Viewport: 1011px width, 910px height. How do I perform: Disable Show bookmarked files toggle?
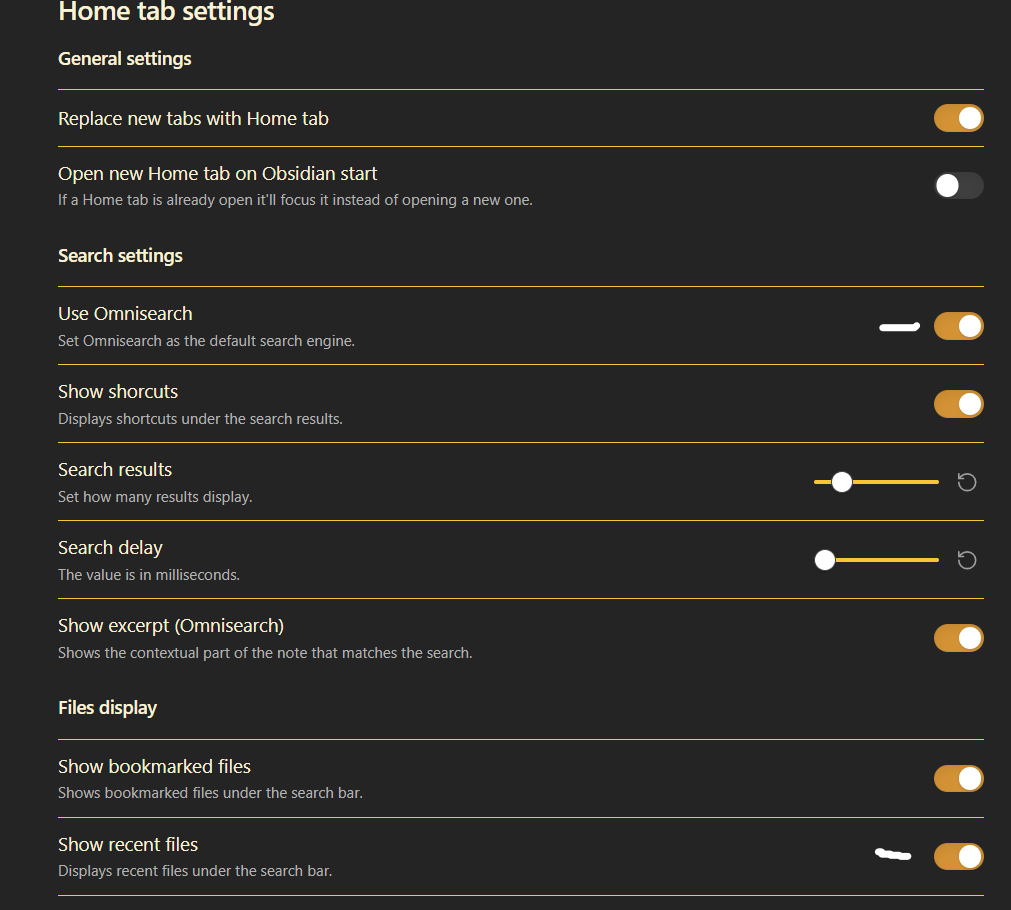click(x=958, y=778)
